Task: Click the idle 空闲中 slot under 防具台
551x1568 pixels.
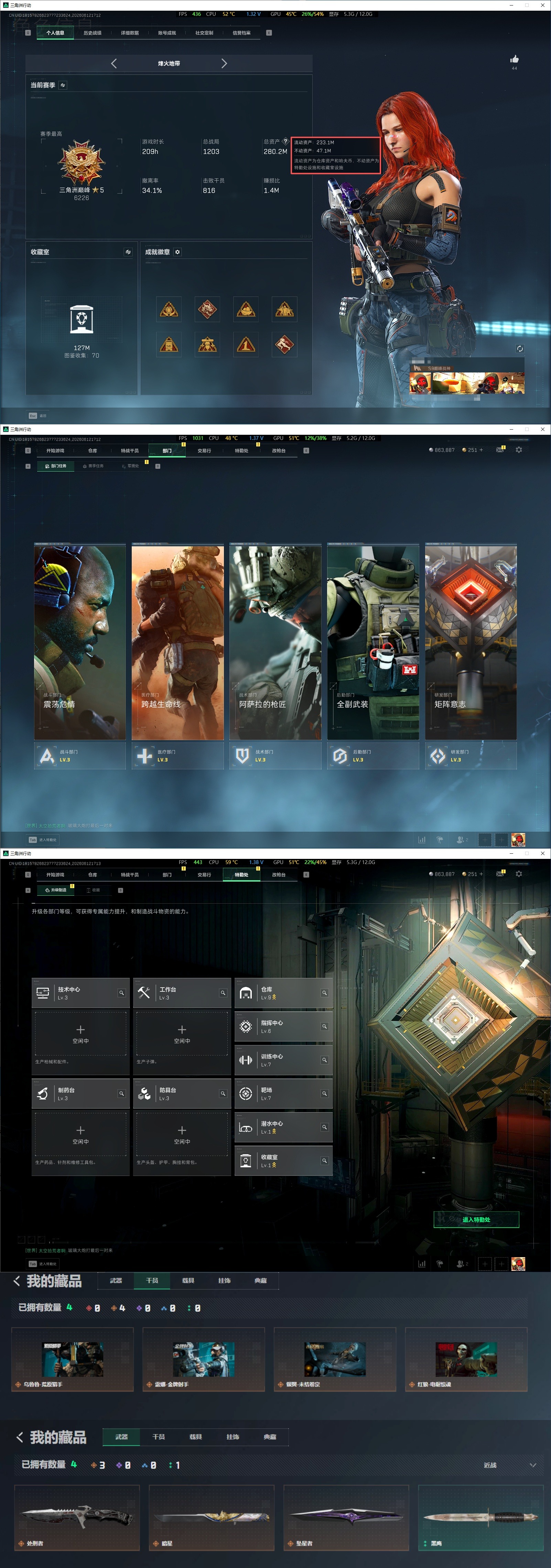Action: [182, 1135]
